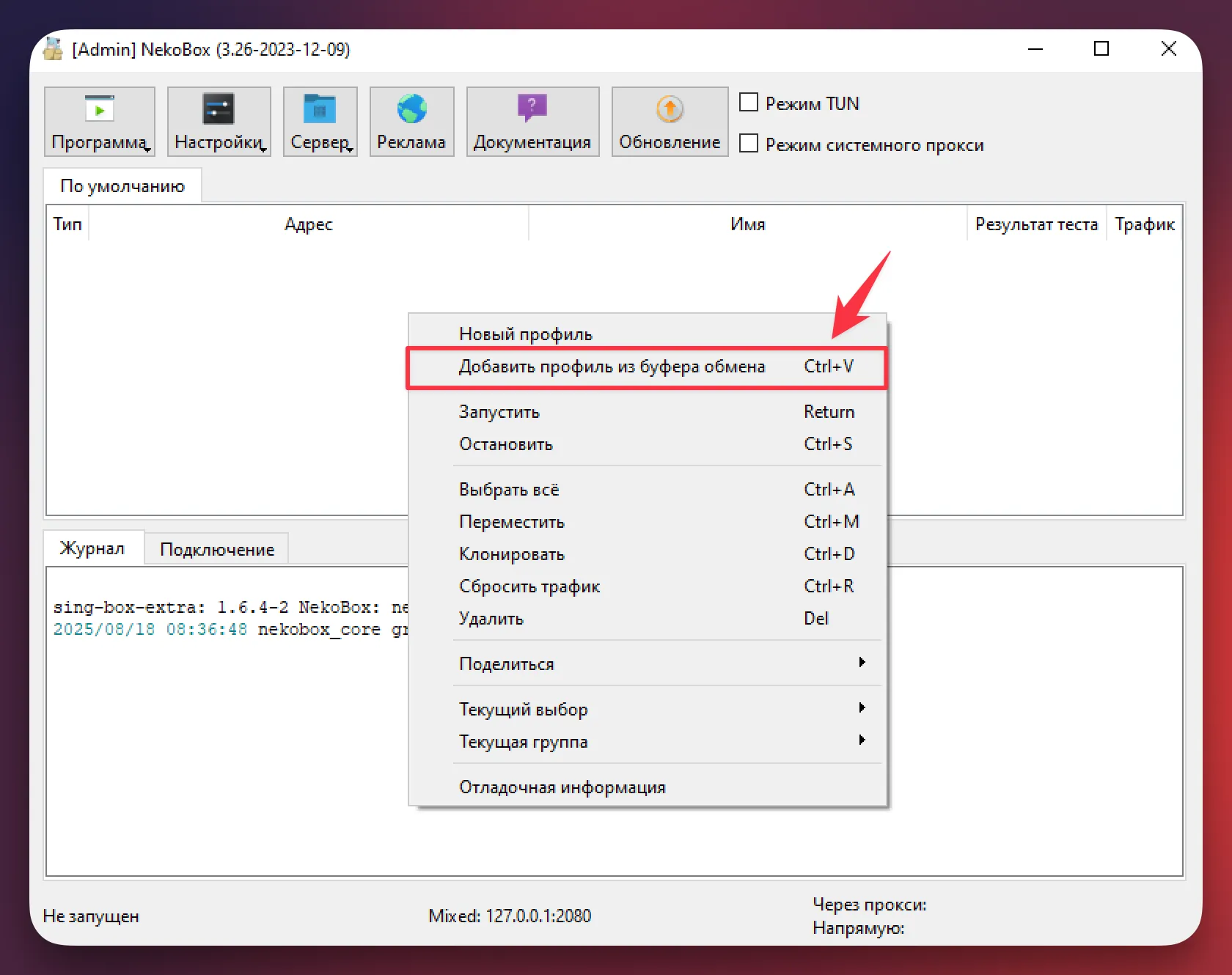This screenshot has height=975, width=1232.
Task: Enable the Режим TUN checkbox
Action: coord(749,102)
